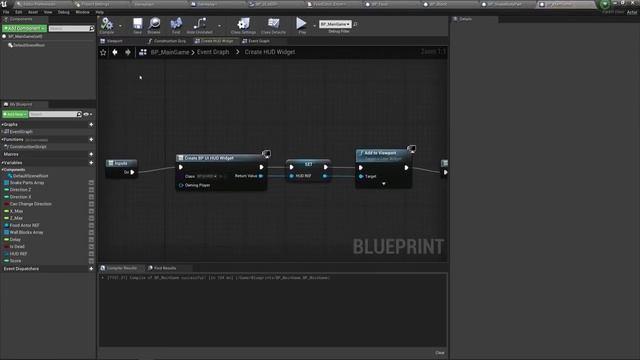The width and height of the screenshot is (640, 360).
Task: Click the BP_MainGame breadcrumb link
Action: point(170,52)
